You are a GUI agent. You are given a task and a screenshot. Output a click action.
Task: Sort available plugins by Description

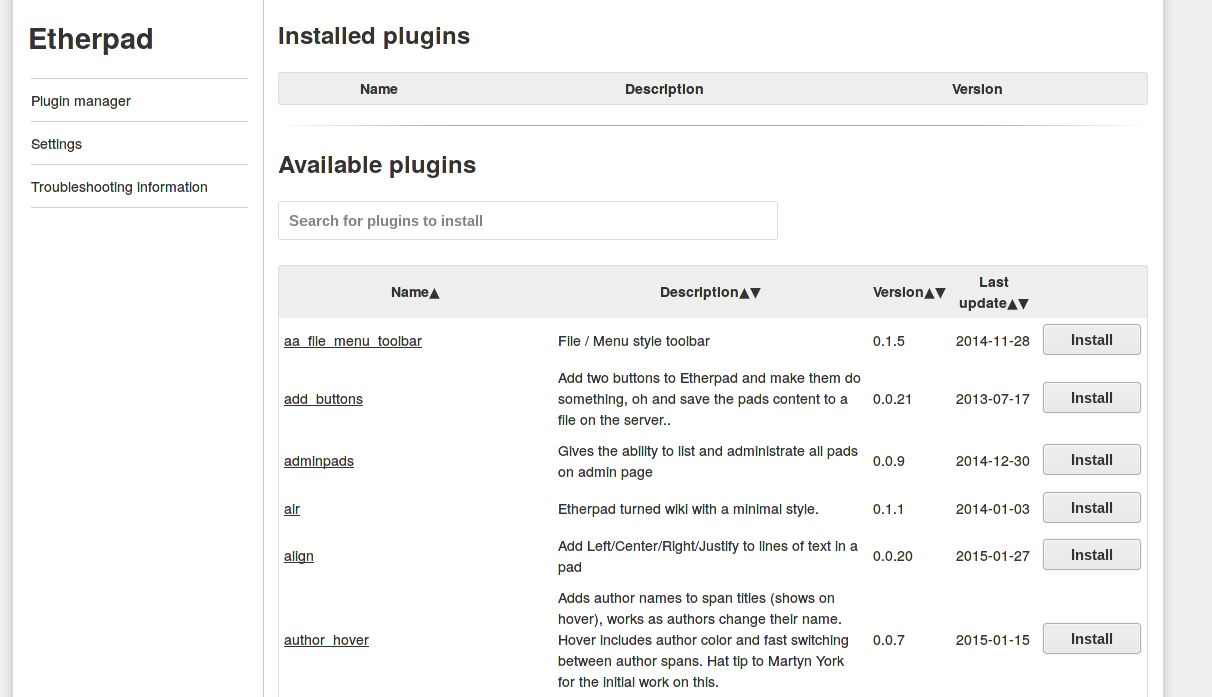[x=711, y=292]
